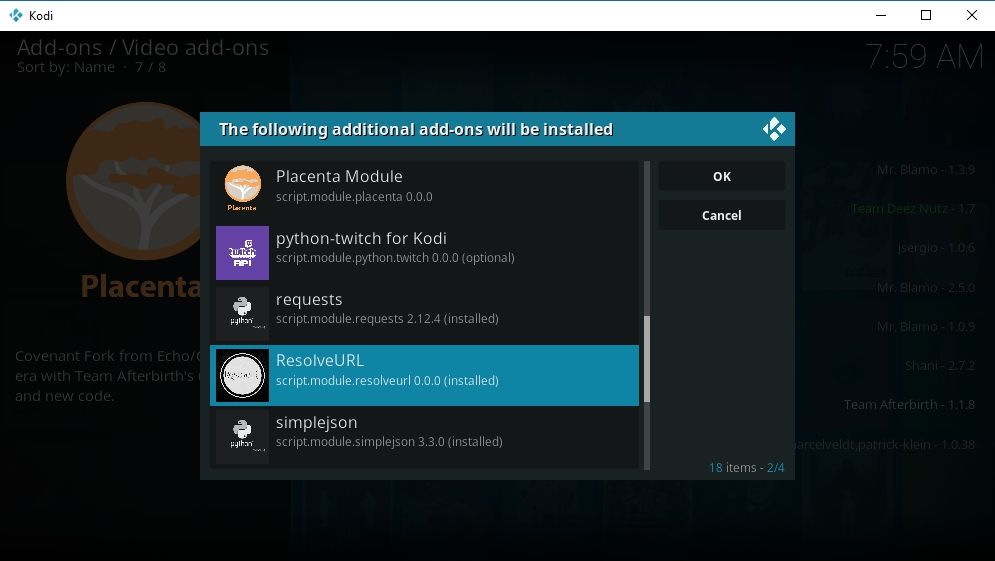Image resolution: width=995 pixels, height=561 pixels.
Task: Click Mr. Blamo - 1.0.9 in background list
Action: click(925, 327)
